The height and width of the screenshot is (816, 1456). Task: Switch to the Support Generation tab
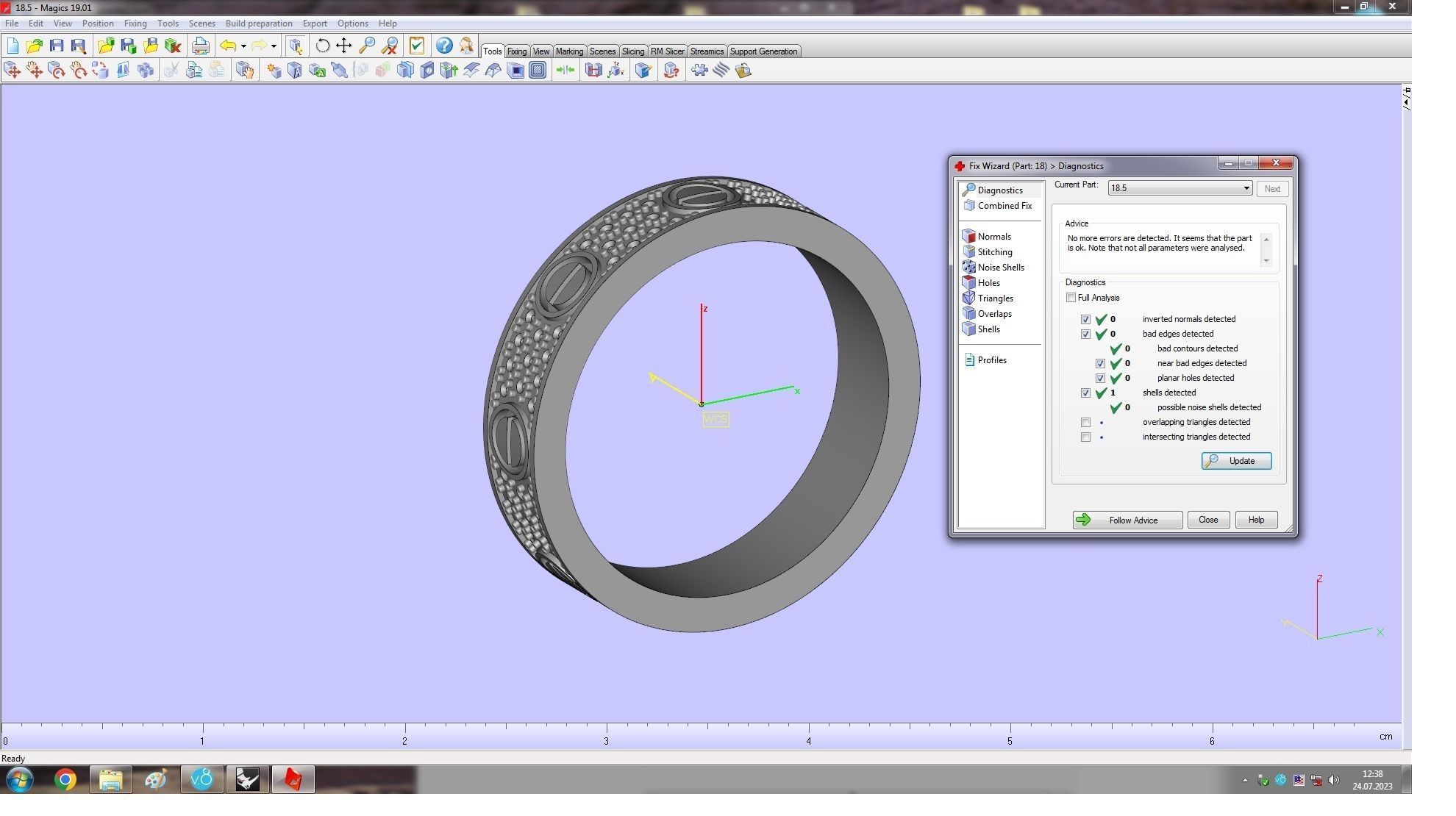763,51
